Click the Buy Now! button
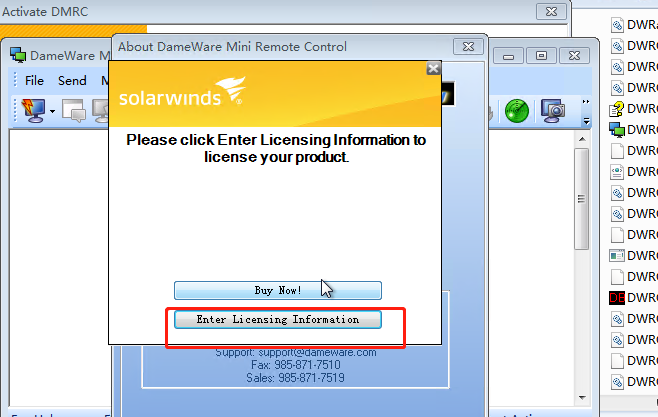 tap(278, 290)
